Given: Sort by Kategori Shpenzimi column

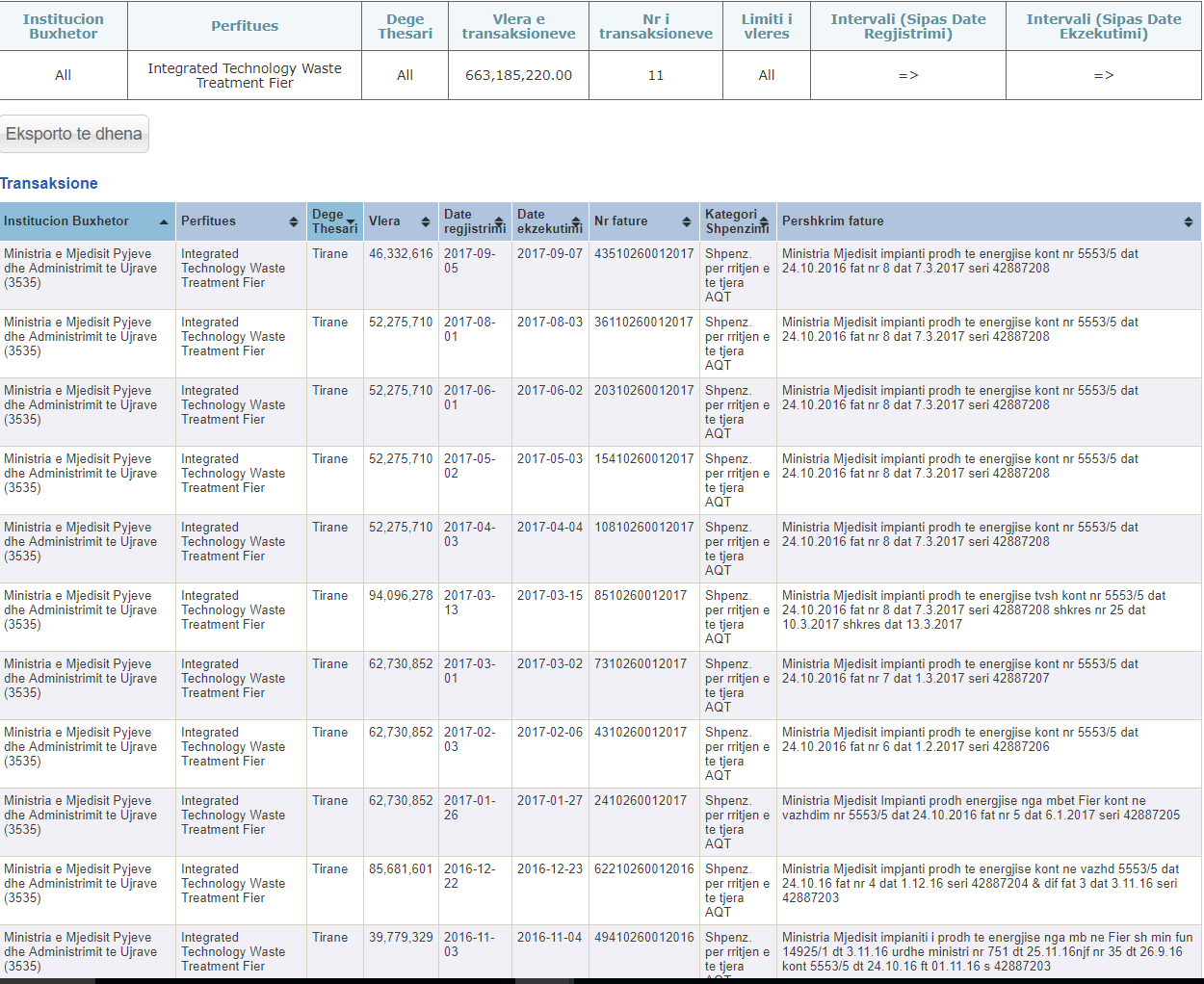Looking at the screenshot, I should click(738, 221).
